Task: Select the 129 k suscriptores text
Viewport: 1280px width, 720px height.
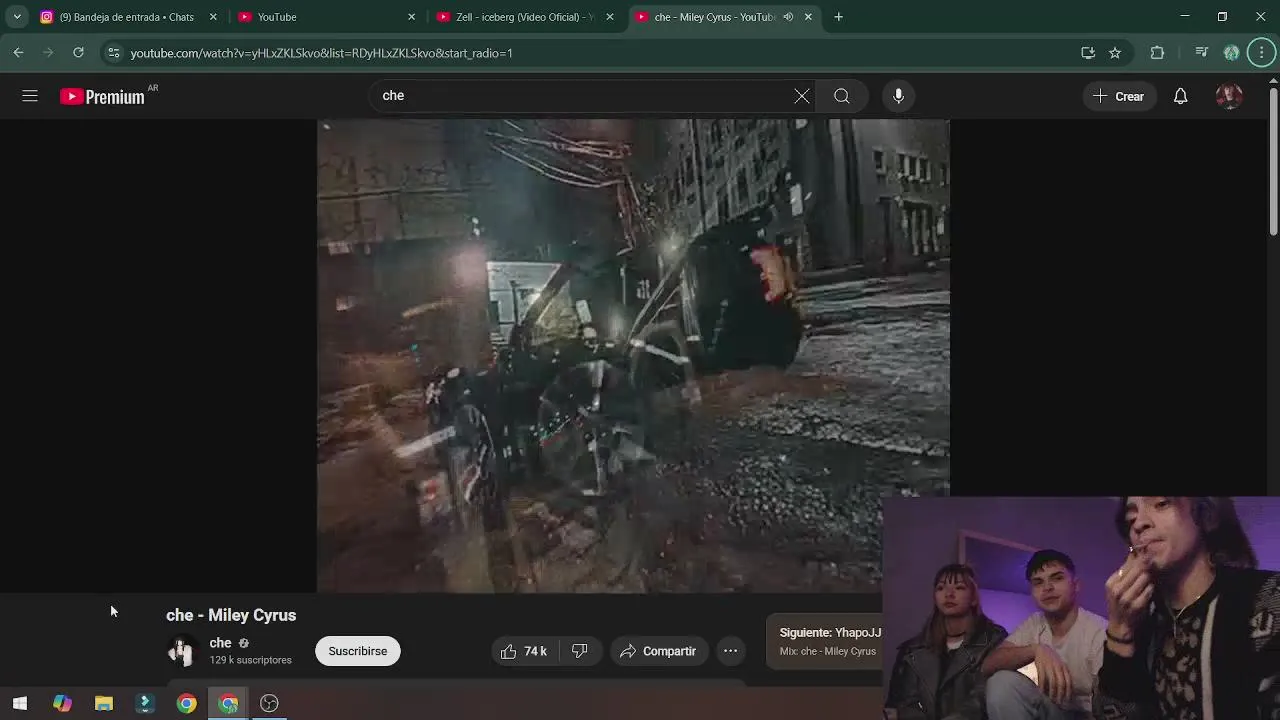Action: point(250,660)
